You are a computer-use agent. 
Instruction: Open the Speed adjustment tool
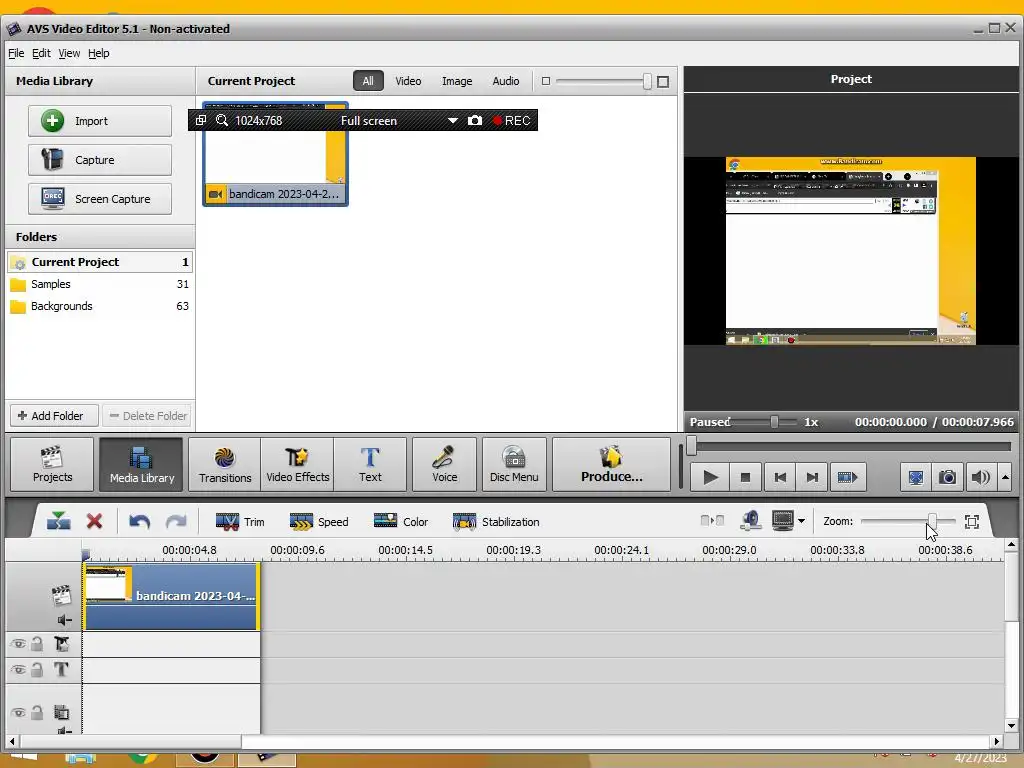(x=319, y=522)
